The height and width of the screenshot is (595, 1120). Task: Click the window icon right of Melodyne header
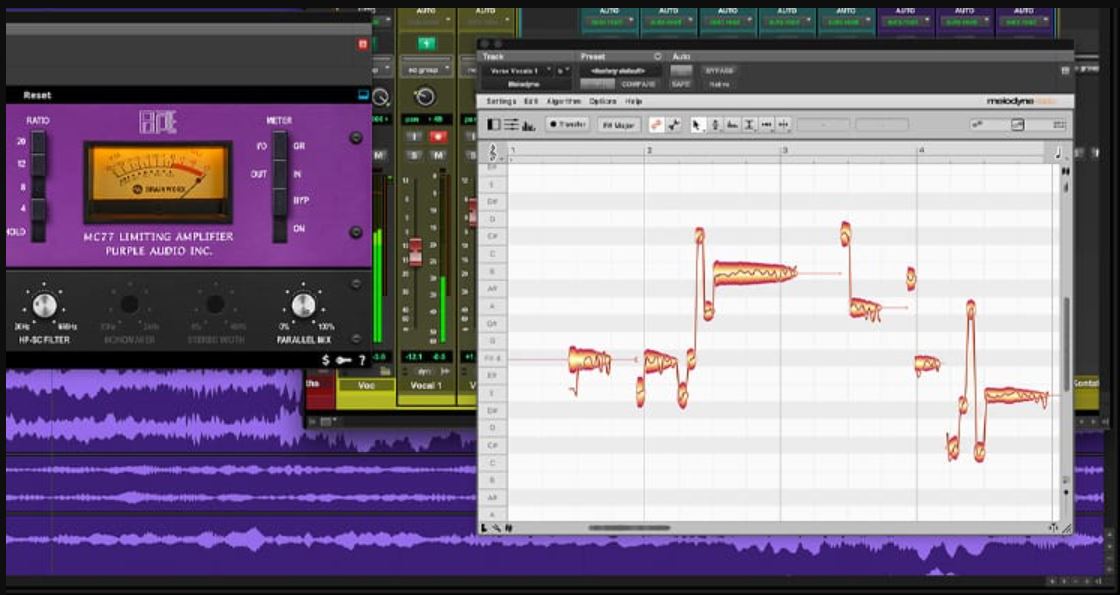pos(1065,71)
